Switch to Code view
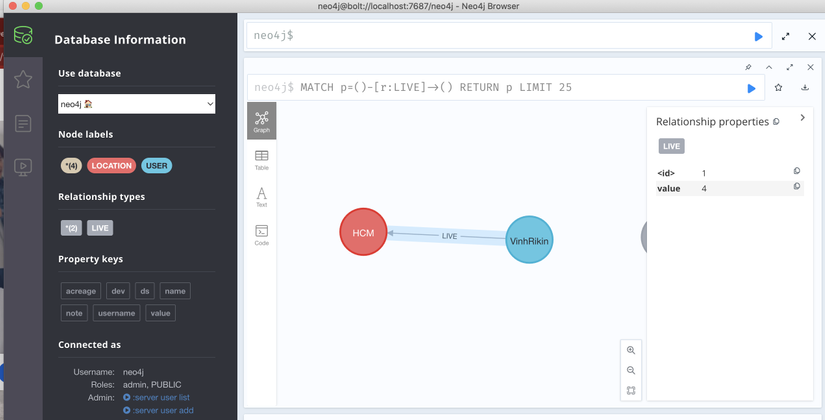 click(261, 235)
